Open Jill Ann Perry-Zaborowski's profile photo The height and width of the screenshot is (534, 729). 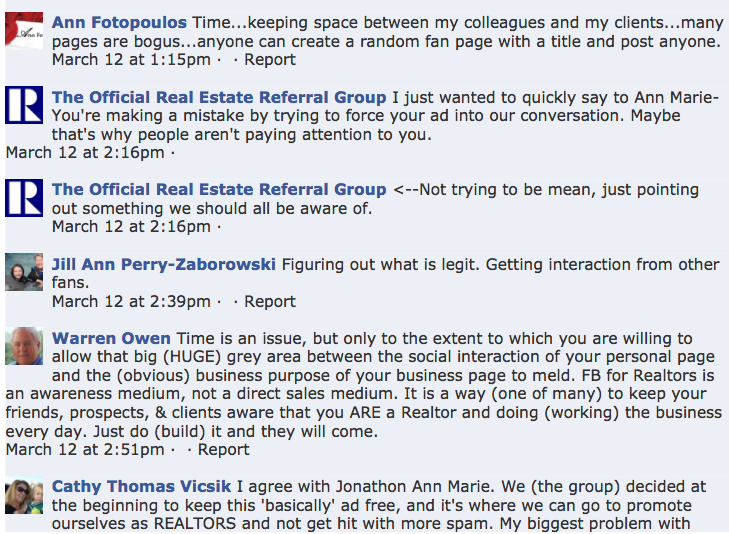click(x=24, y=273)
